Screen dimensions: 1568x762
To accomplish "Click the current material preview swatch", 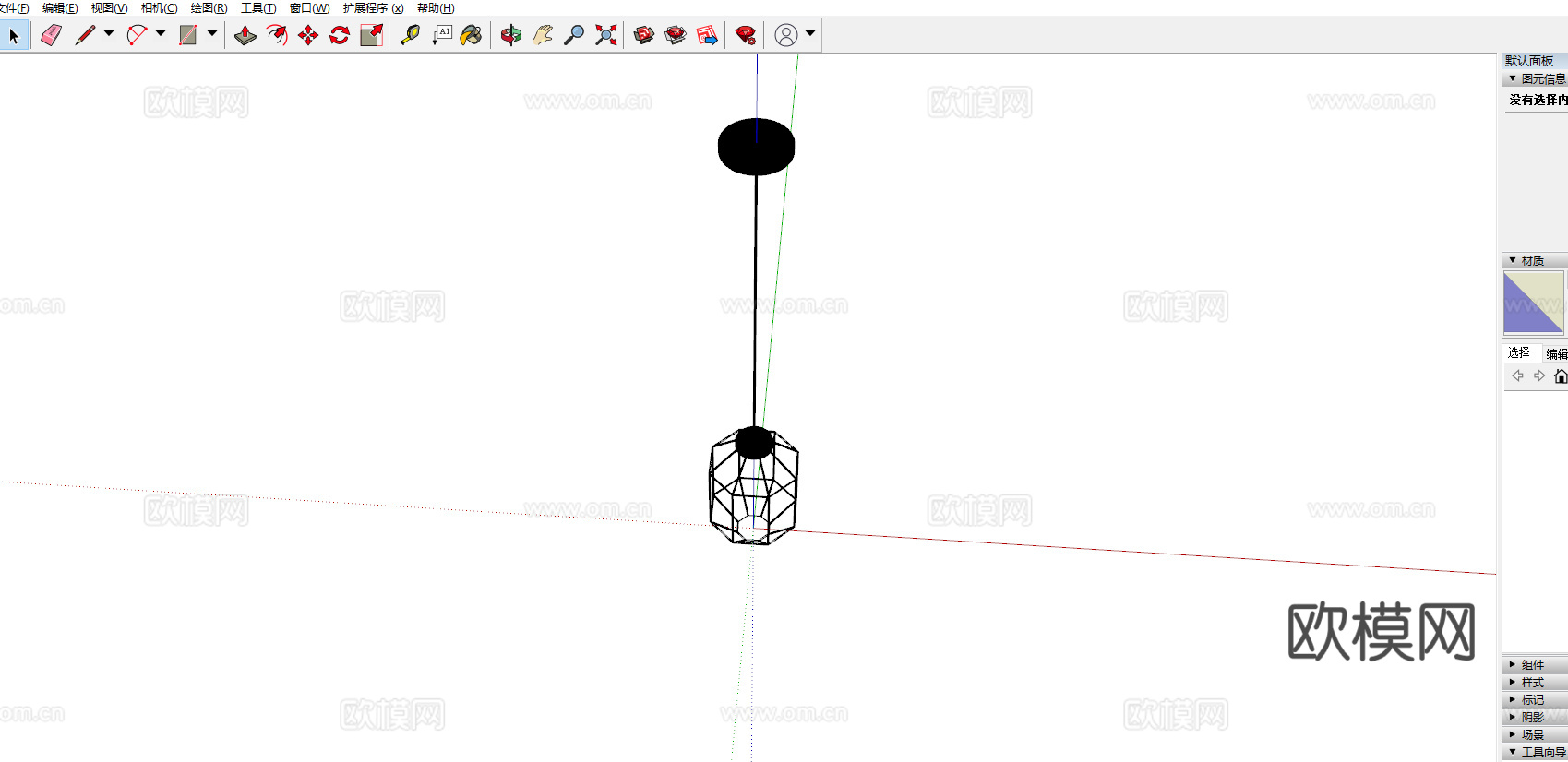I will tap(1534, 303).
